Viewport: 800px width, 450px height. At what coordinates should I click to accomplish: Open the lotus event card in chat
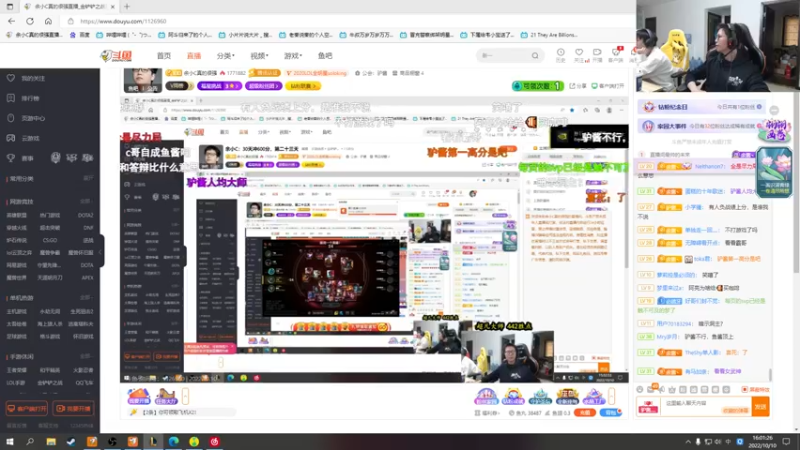tap(774, 172)
